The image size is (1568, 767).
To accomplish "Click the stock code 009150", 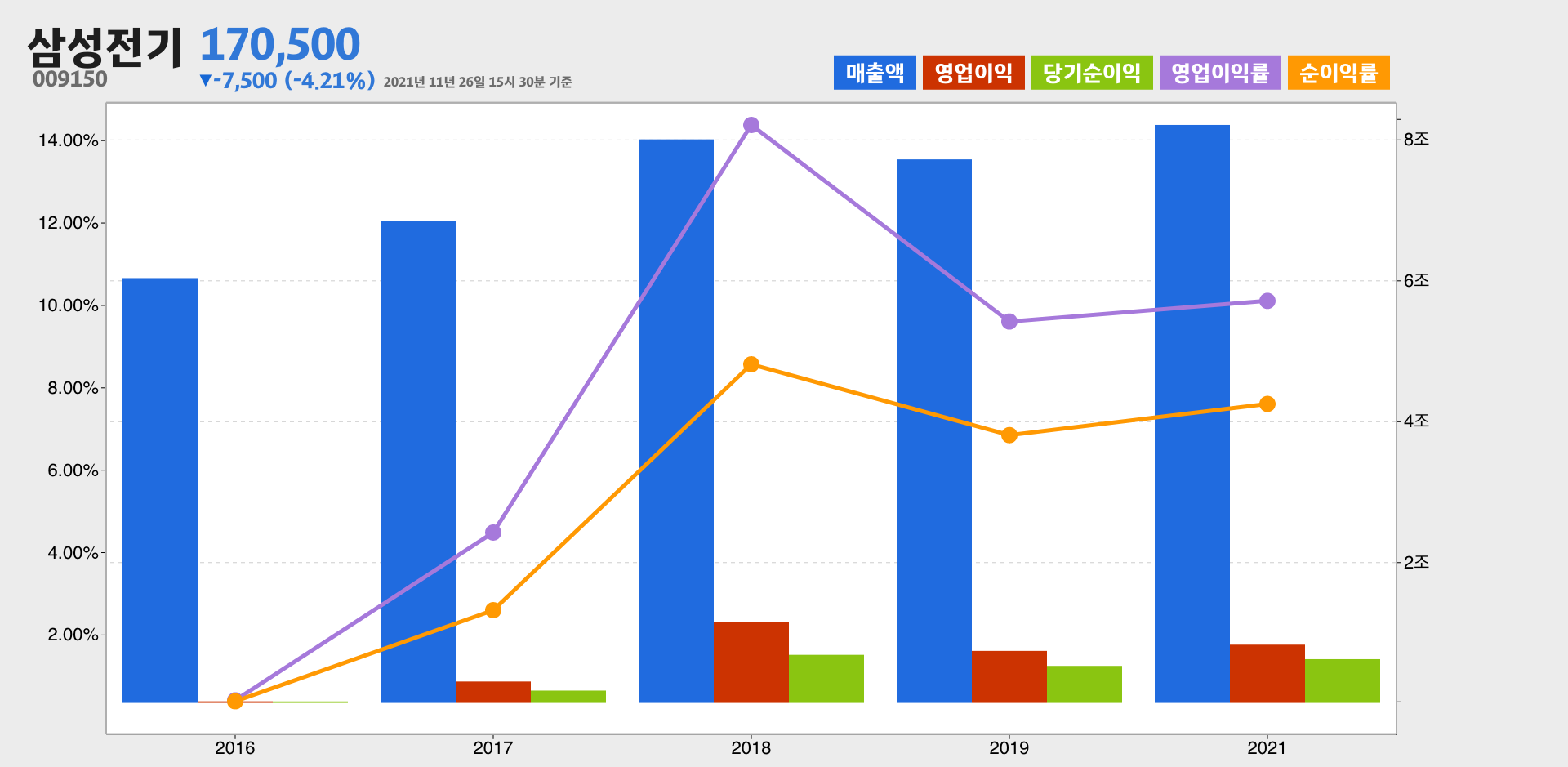I will [69, 79].
